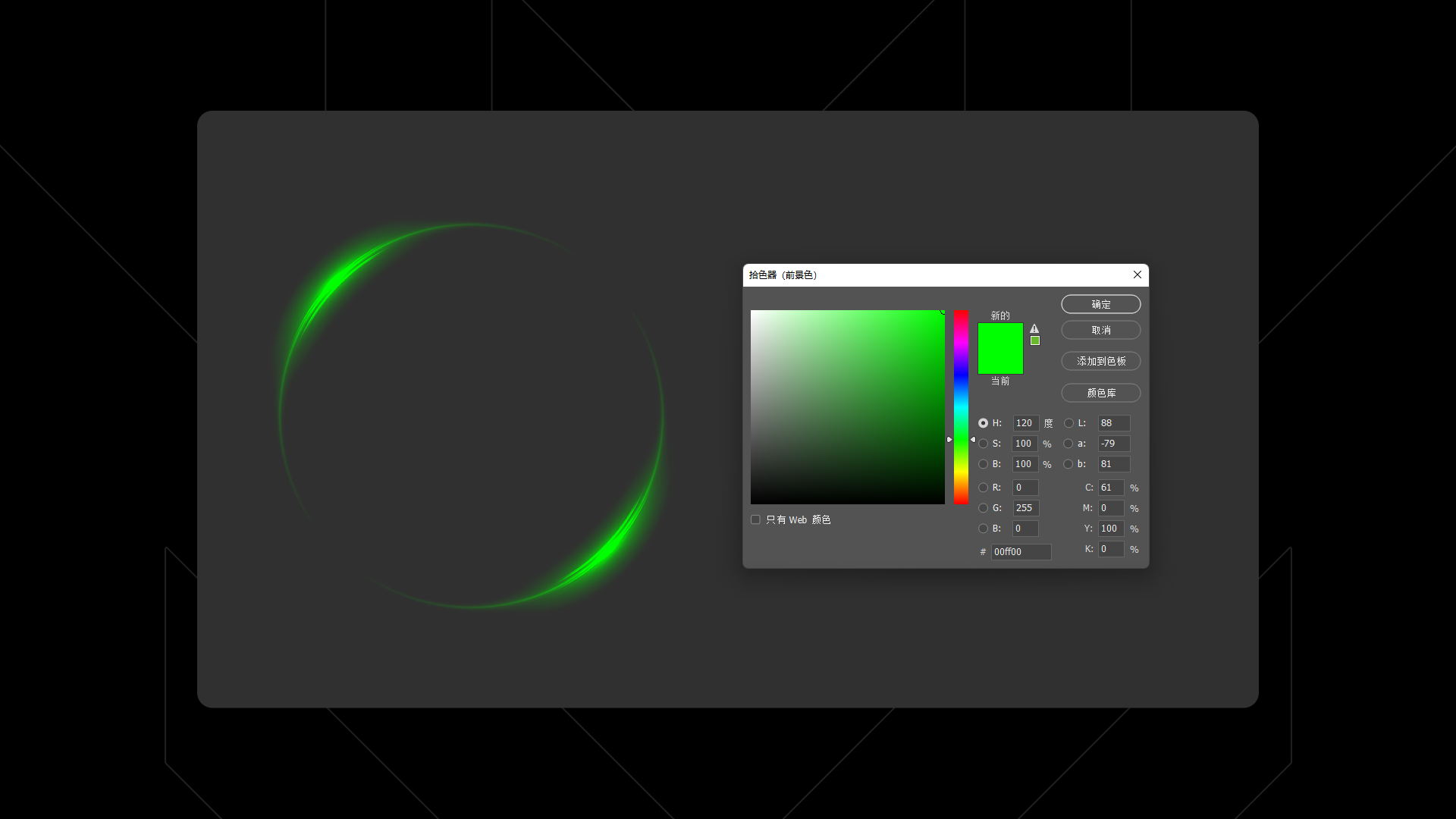Select the S saturation radio button

pyautogui.click(x=983, y=444)
